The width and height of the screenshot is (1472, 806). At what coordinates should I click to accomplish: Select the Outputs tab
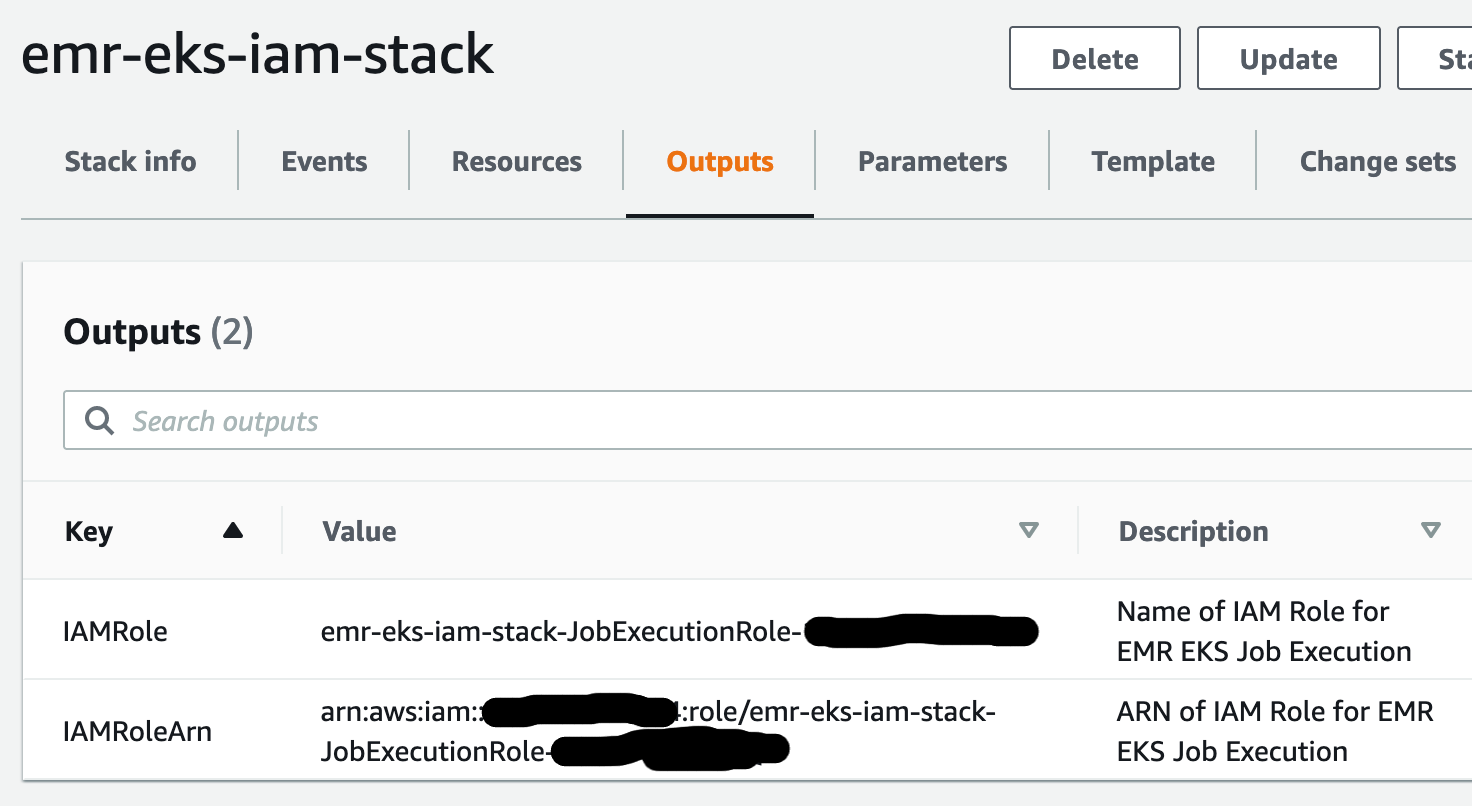click(x=719, y=161)
